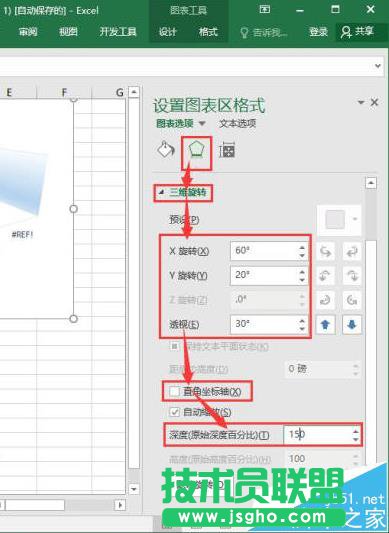The width and height of the screenshot is (389, 533).
Task: Decrease Y rotation with spinner down arrow
Action: point(302,280)
